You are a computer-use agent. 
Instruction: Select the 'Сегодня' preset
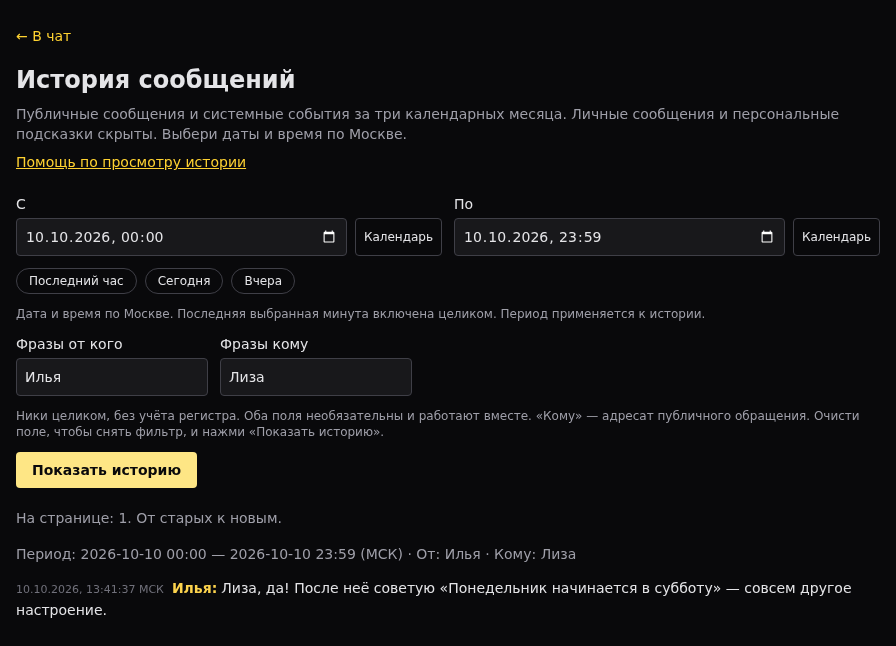click(x=184, y=281)
